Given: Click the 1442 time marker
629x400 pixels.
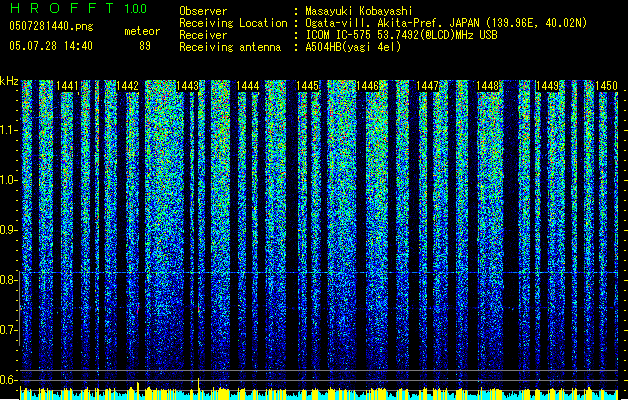Looking at the screenshot, I should point(127,86).
